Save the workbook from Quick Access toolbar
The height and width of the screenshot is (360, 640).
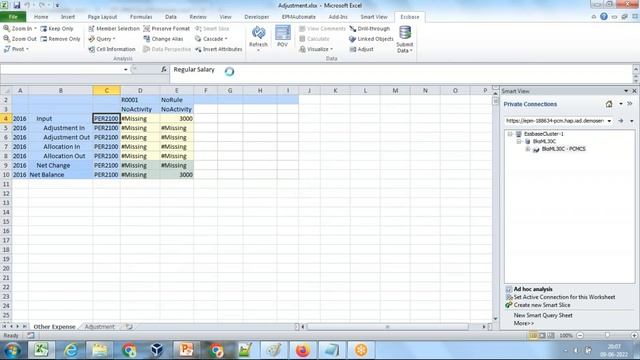click(x=17, y=5)
